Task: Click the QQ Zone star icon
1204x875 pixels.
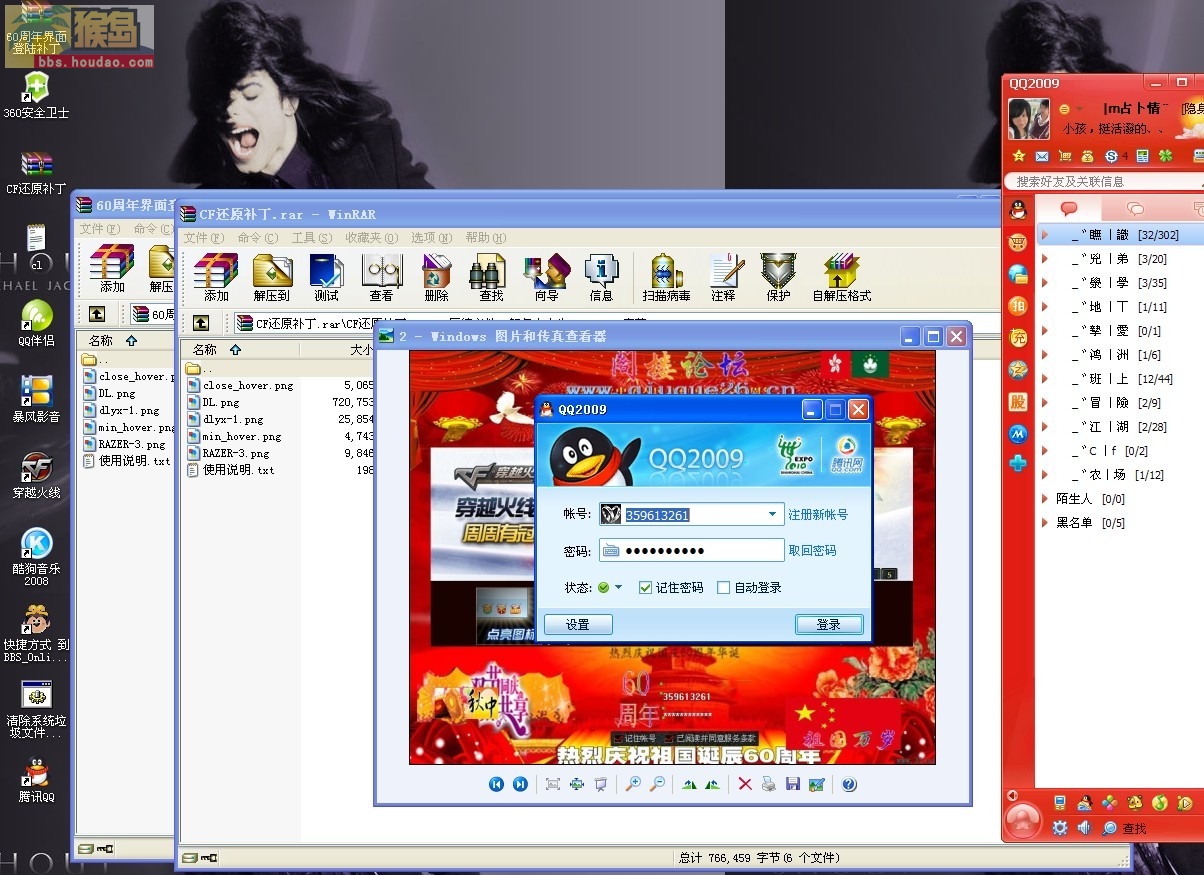Action: click(1019, 156)
